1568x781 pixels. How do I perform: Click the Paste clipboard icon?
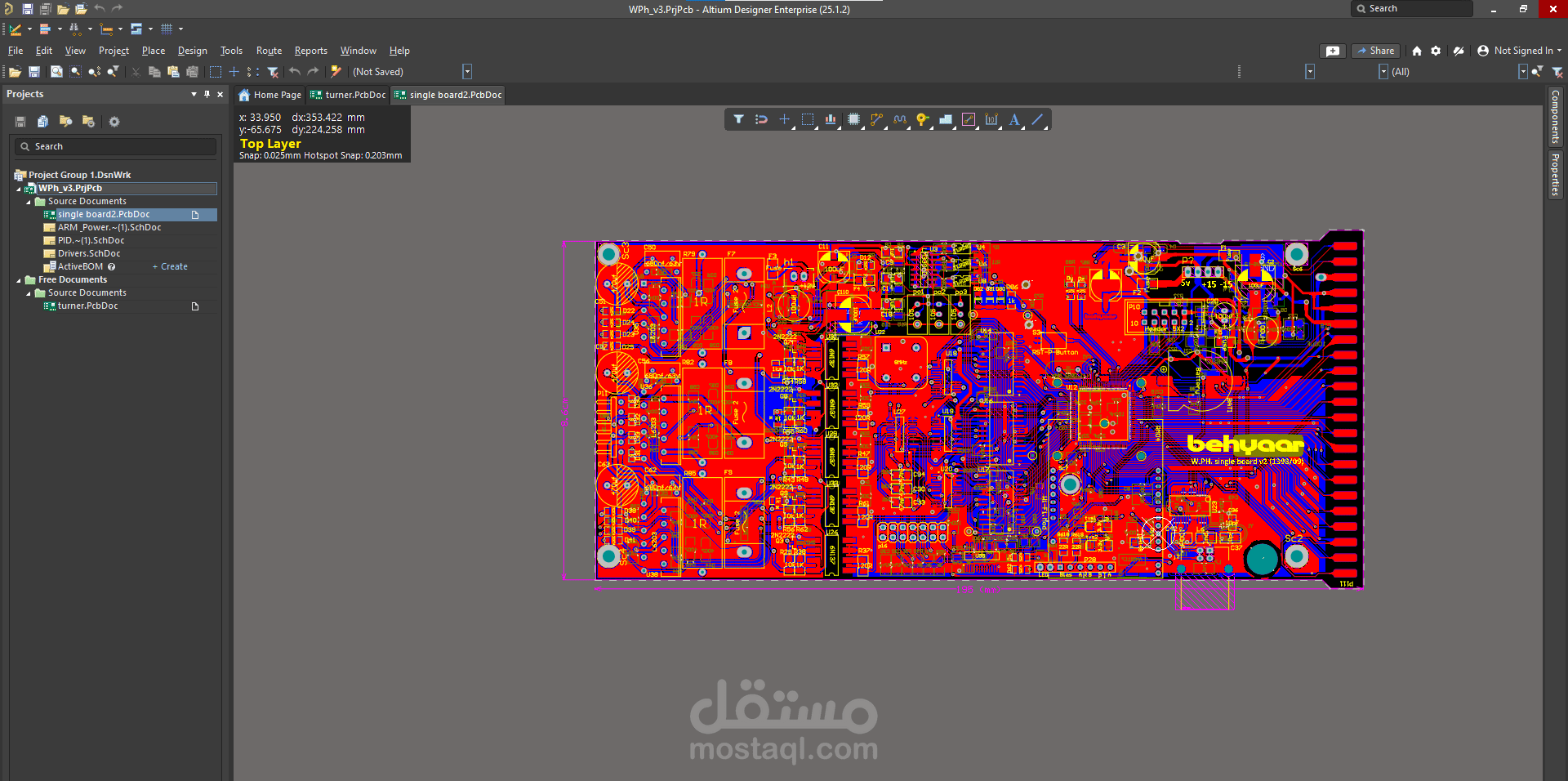(173, 72)
